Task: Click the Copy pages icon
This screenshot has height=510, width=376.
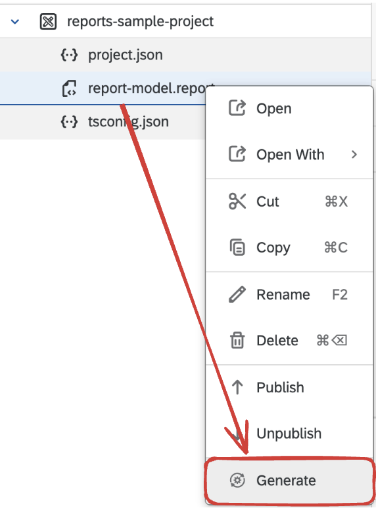Action: [x=237, y=247]
